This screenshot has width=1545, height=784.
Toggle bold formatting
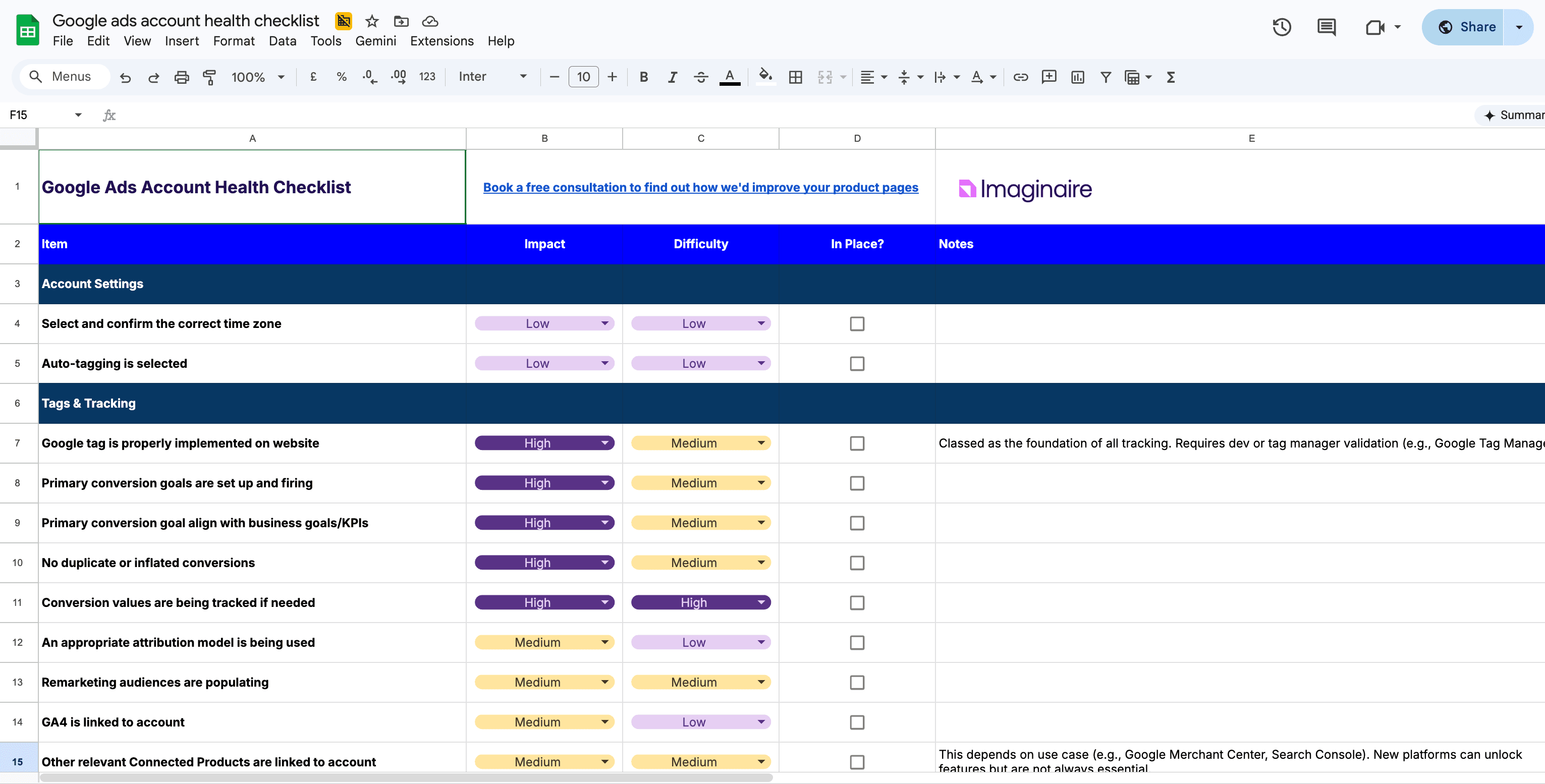(x=643, y=77)
